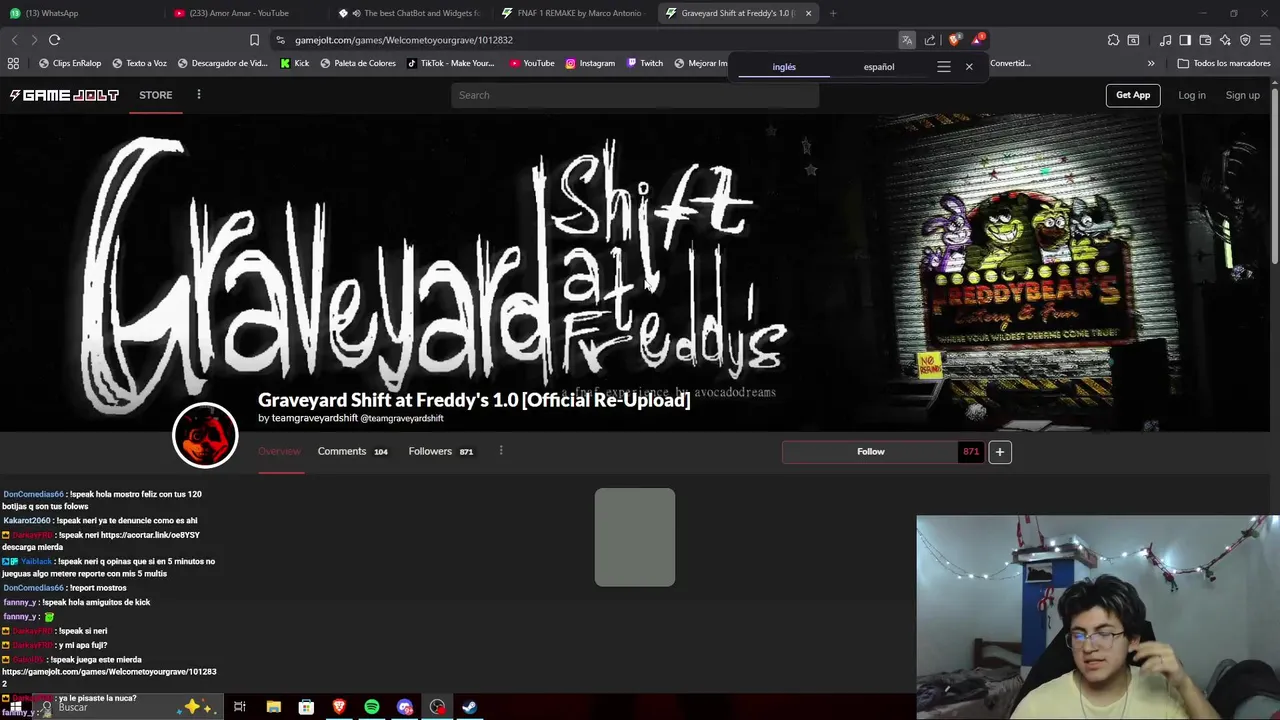
Task: Open the Clips EnRalop bookmark
Action: click(x=70, y=63)
